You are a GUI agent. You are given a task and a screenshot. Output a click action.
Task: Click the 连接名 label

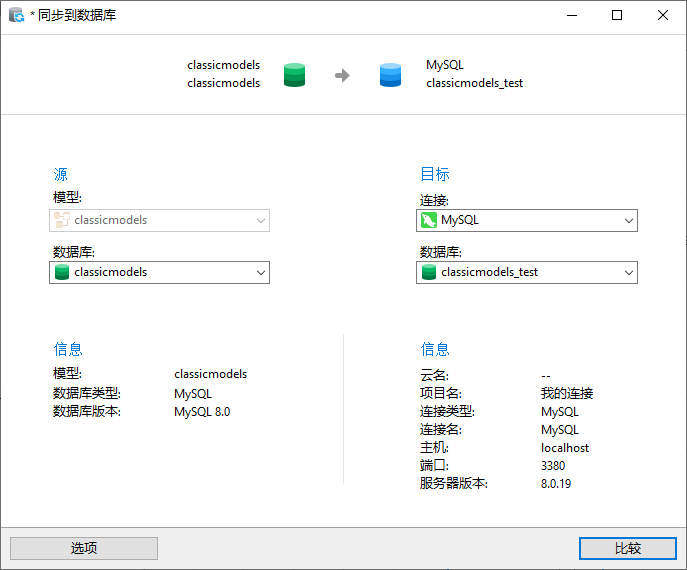pos(441,429)
